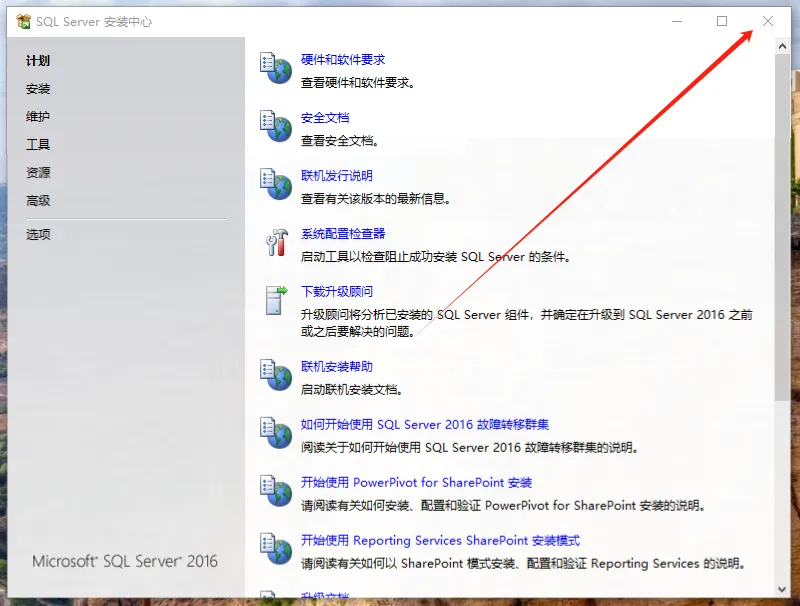
Task: Select the 计划 category in sidebar
Action: [x=38, y=61]
